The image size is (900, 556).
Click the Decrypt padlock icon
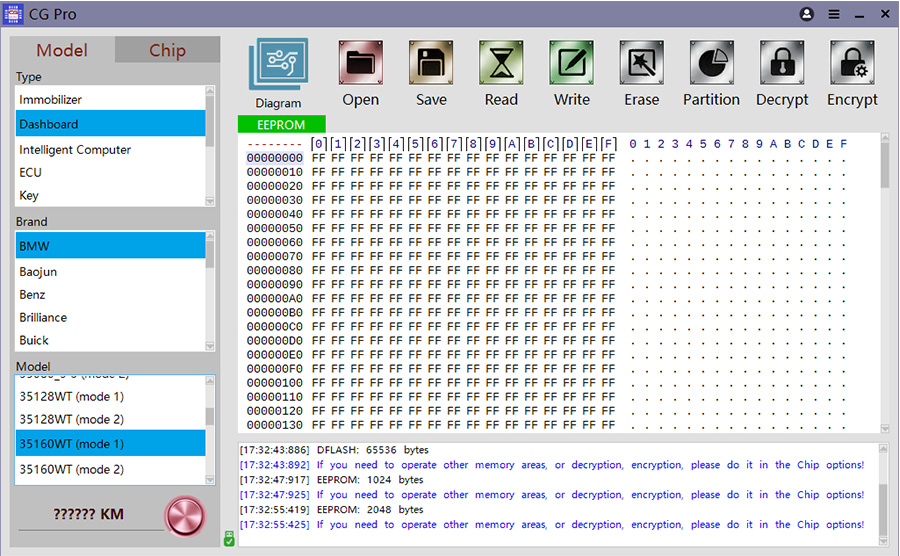pos(782,63)
